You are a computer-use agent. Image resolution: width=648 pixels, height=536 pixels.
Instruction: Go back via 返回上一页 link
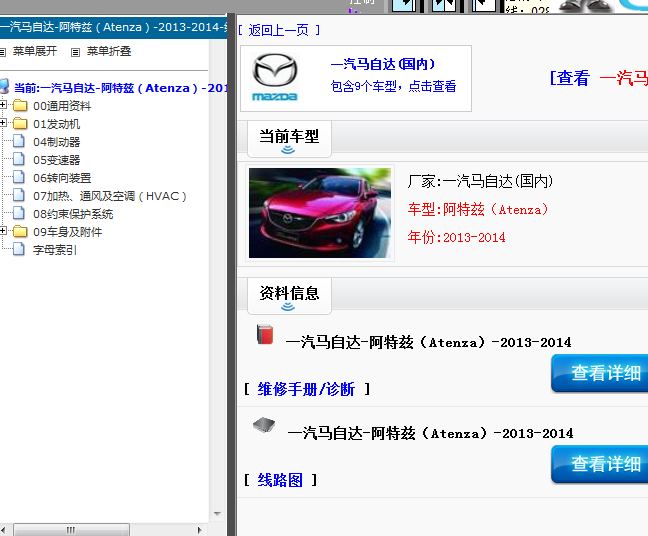click(x=279, y=30)
